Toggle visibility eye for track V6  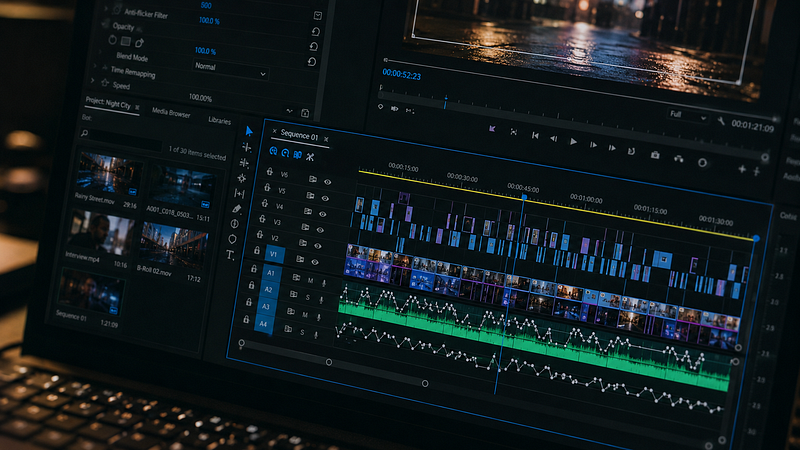coord(327,182)
